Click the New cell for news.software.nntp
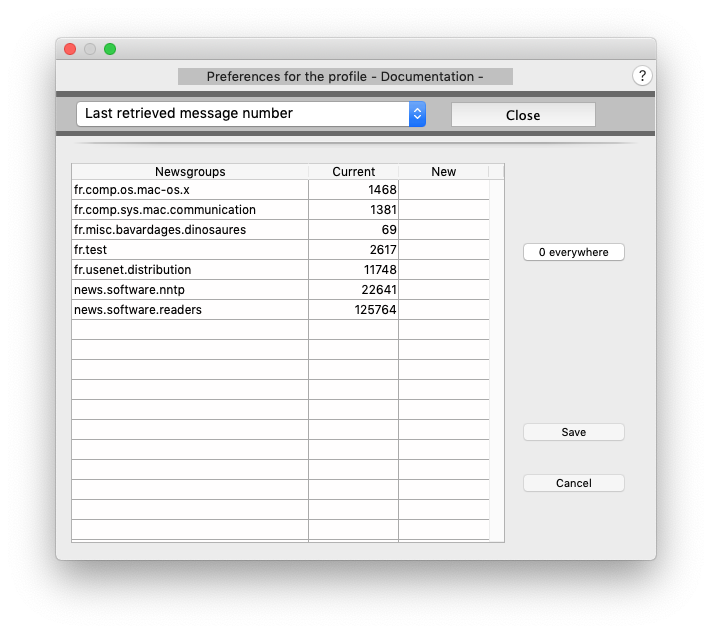This screenshot has height=634, width=712. [x=444, y=290]
